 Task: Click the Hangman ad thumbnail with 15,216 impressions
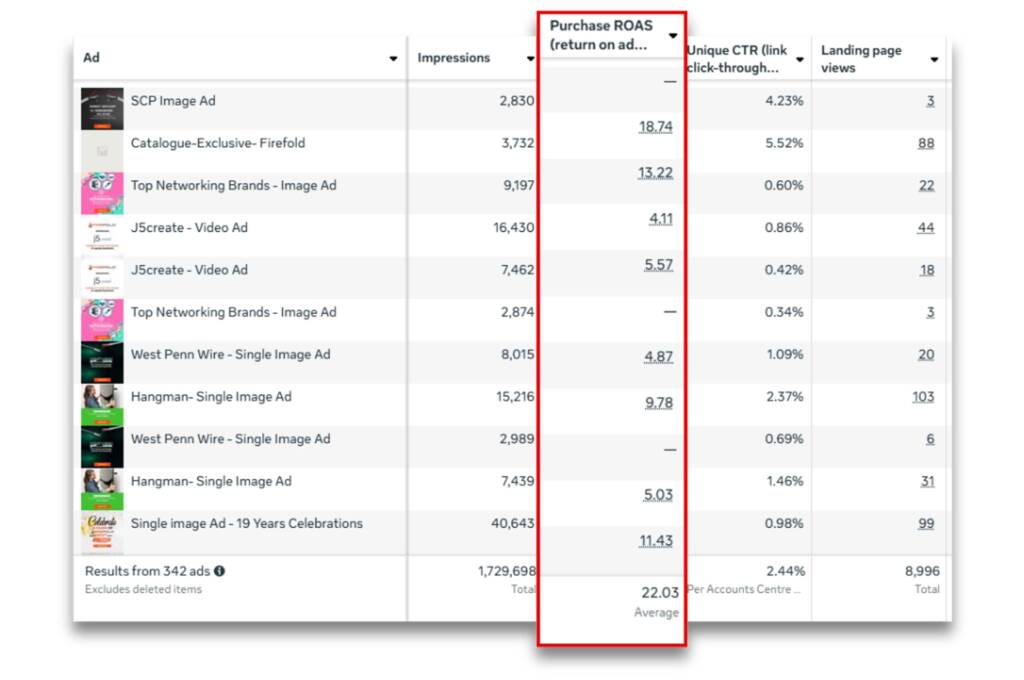[102, 405]
